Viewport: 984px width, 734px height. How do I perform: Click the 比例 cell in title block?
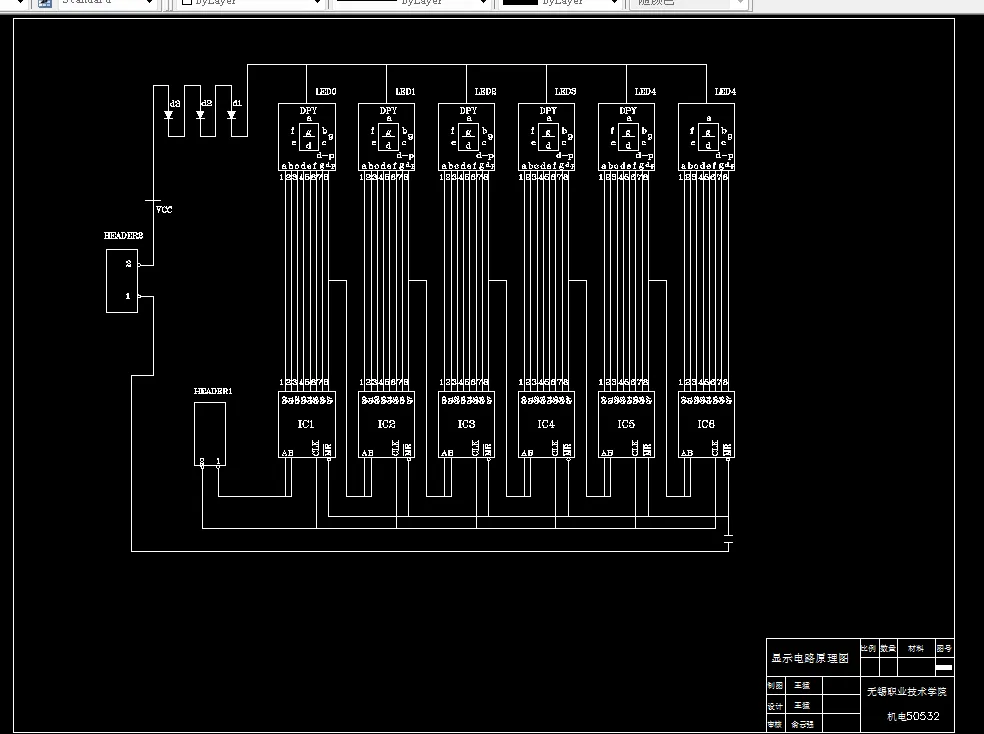[x=869, y=649]
